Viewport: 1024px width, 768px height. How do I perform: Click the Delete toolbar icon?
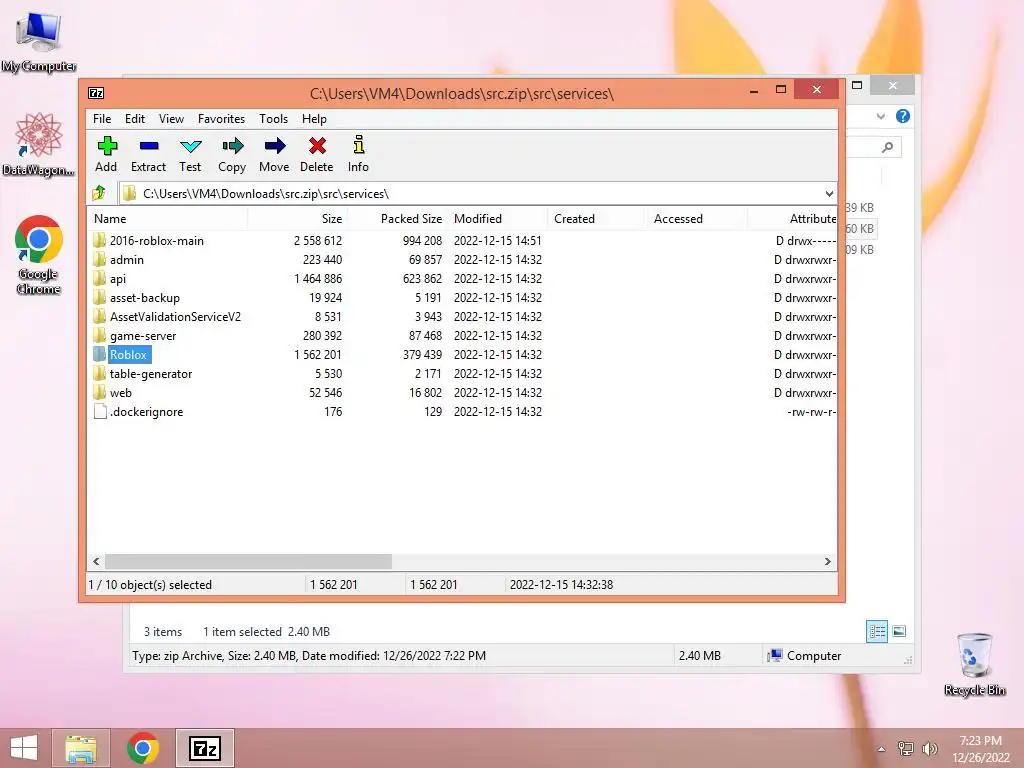(x=317, y=146)
